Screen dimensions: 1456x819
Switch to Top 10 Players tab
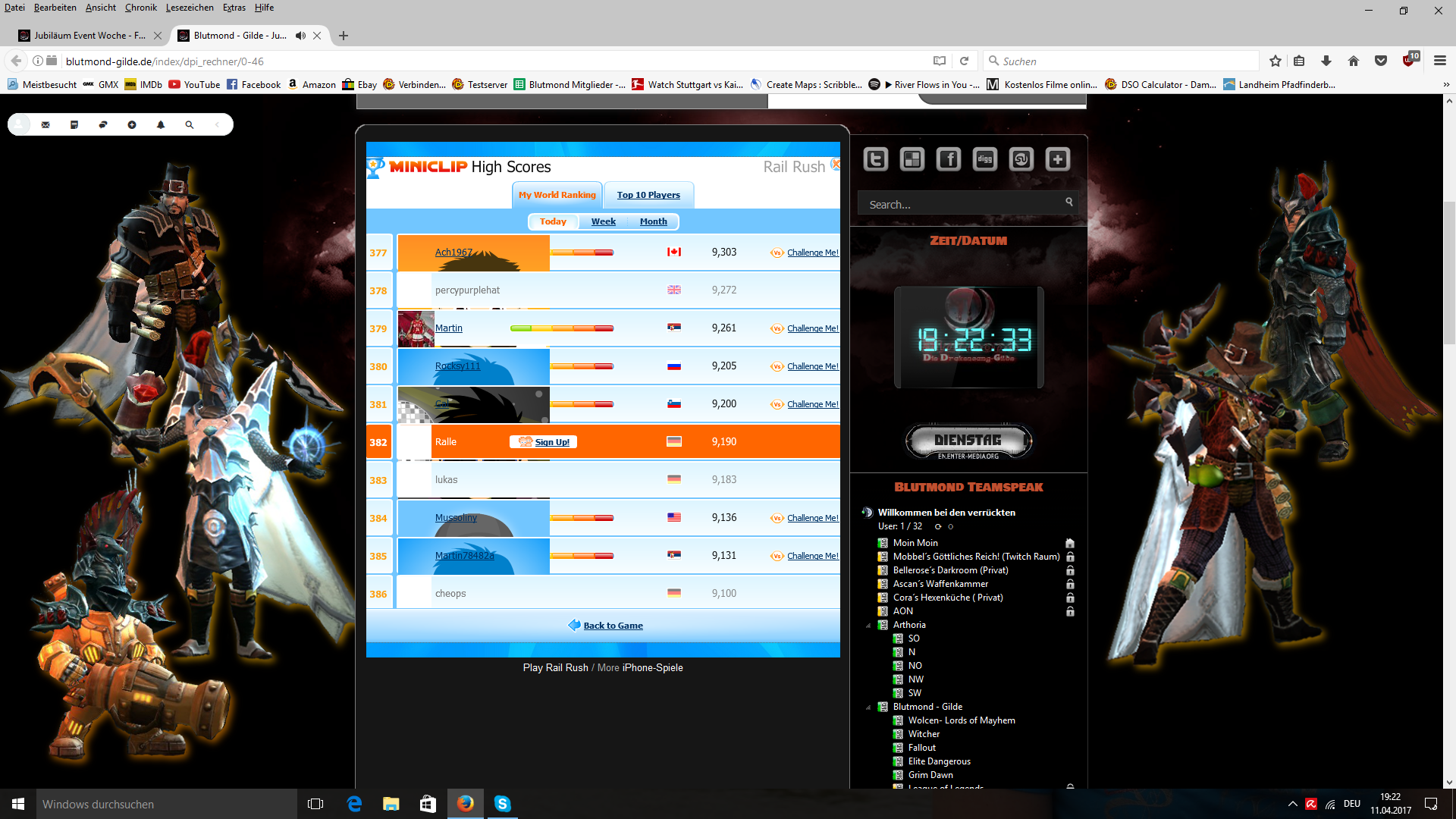(648, 195)
